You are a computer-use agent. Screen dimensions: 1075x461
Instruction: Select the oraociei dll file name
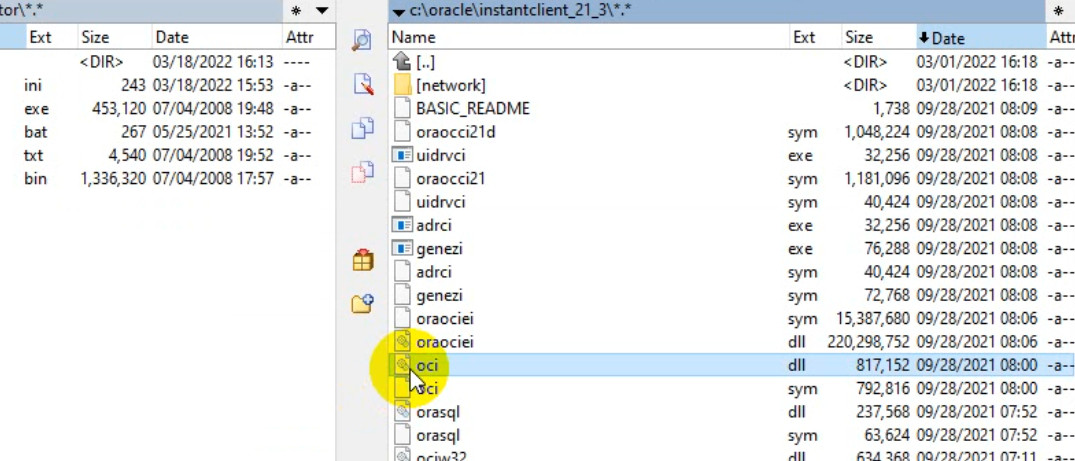444,342
